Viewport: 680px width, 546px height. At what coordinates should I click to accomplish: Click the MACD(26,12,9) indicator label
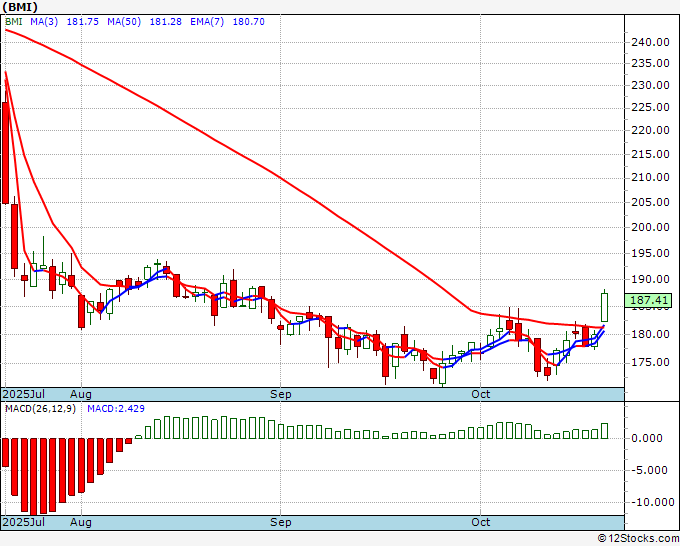click(x=40, y=409)
